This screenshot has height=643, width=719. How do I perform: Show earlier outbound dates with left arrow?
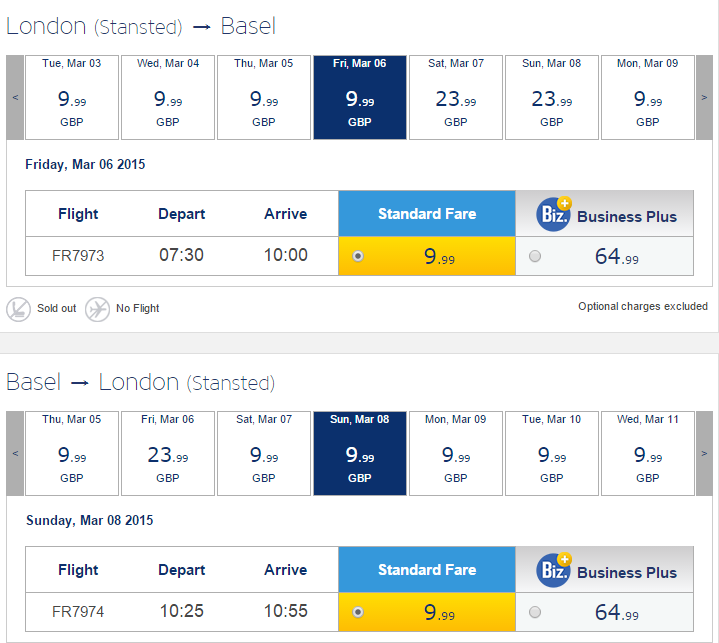tap(15, 97)
